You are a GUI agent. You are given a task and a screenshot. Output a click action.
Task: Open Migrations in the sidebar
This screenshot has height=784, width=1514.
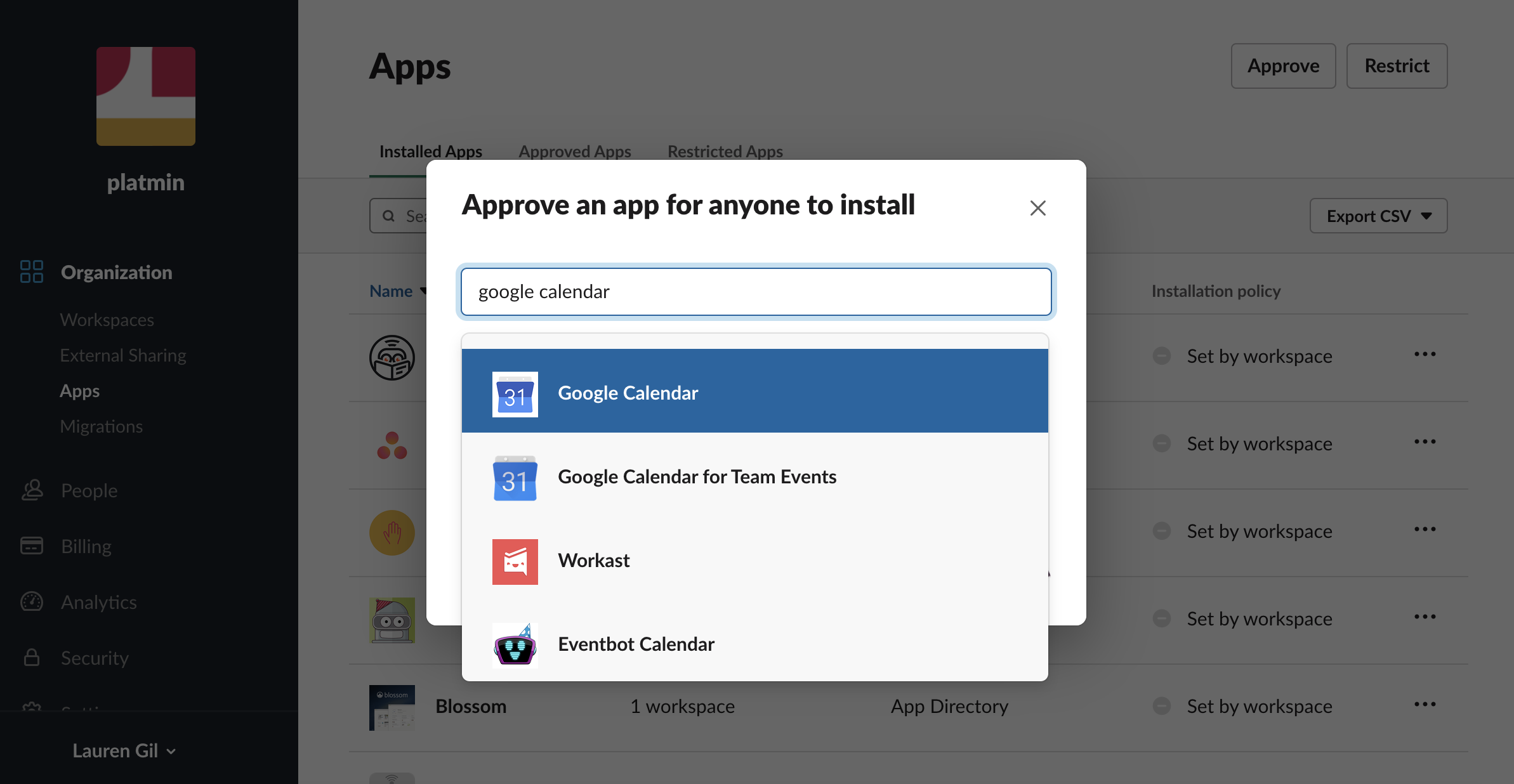coord(101,426)
